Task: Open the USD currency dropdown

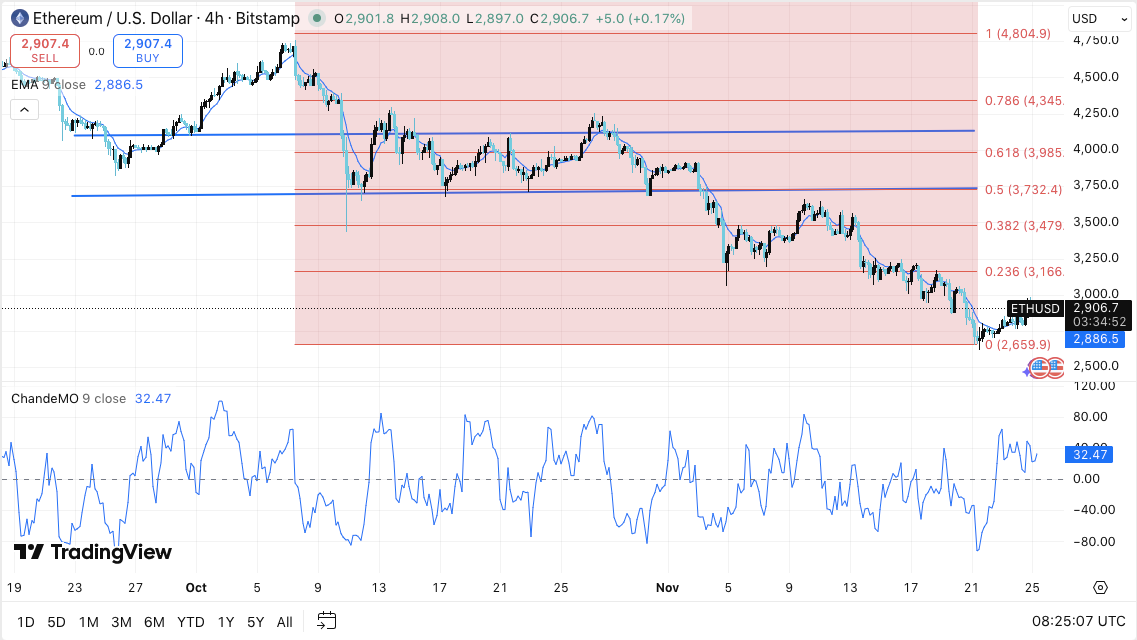Action: pos(1097,18)
